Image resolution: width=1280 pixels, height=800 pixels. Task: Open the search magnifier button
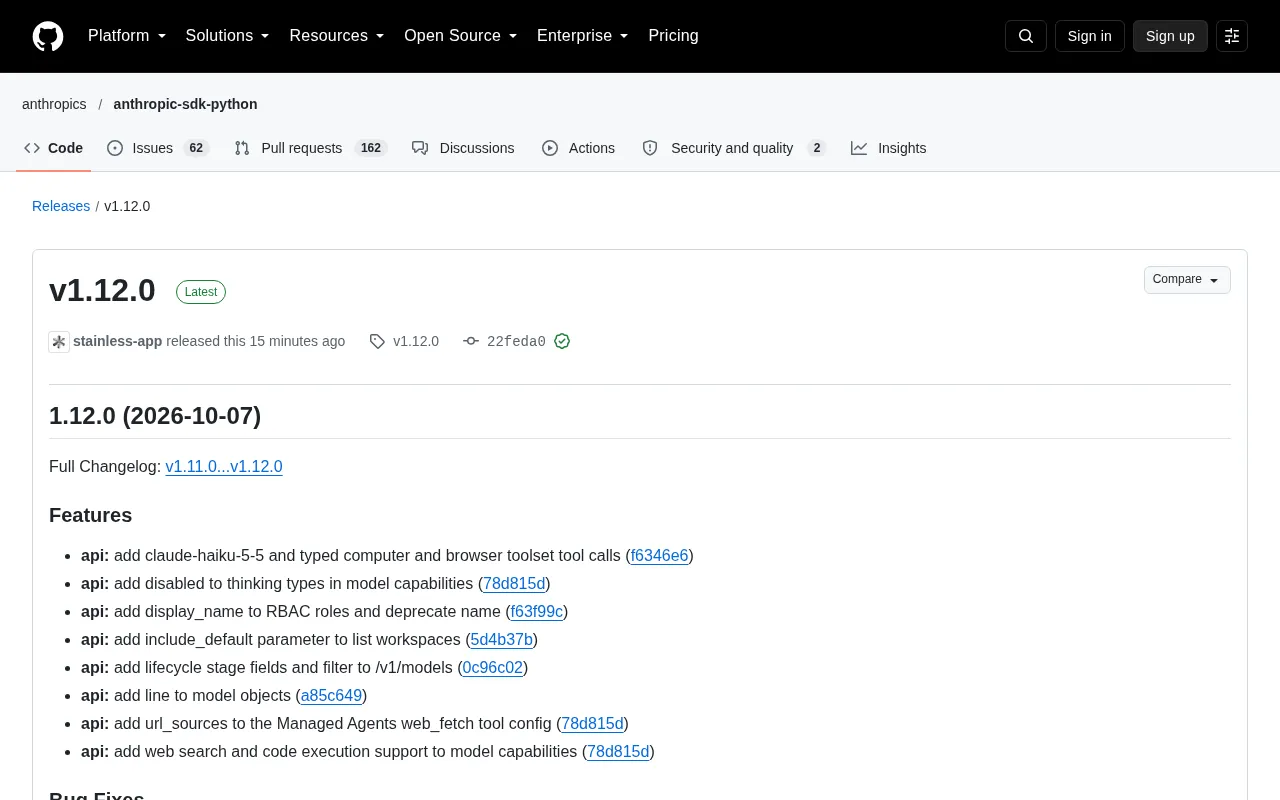pos(1026,36)
